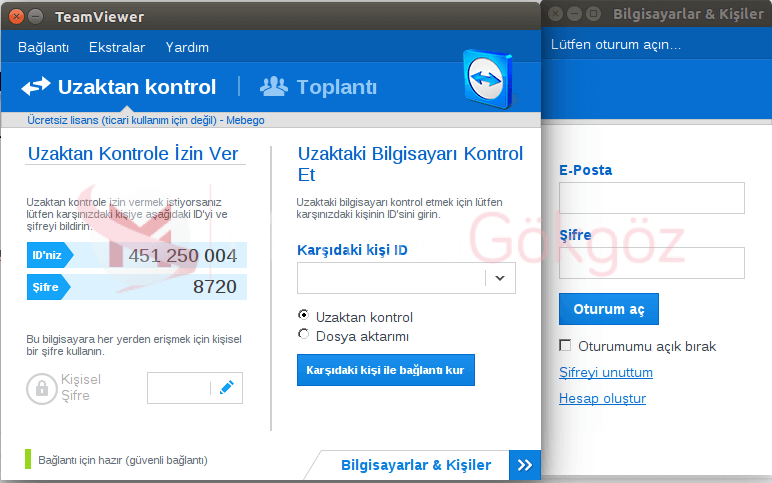
Task: Open the Bağlantı menu
Action: (43, 47)
